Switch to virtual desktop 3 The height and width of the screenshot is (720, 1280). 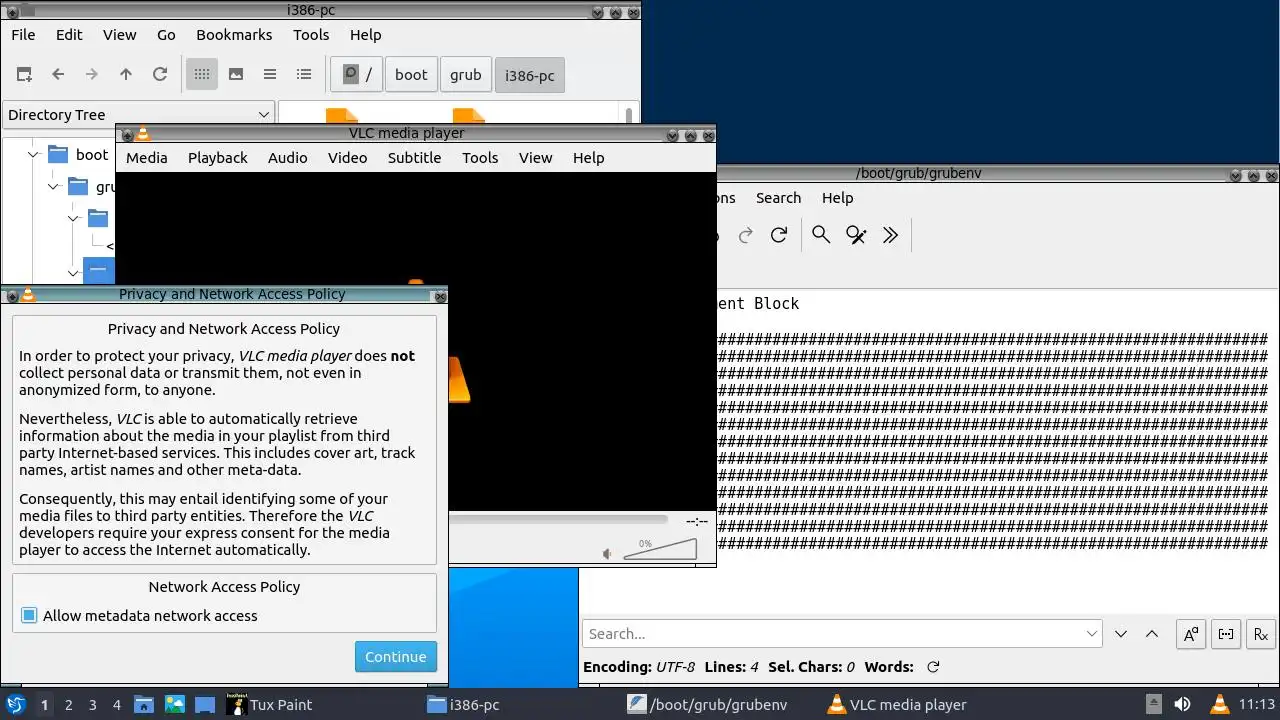tap(92, 705)
